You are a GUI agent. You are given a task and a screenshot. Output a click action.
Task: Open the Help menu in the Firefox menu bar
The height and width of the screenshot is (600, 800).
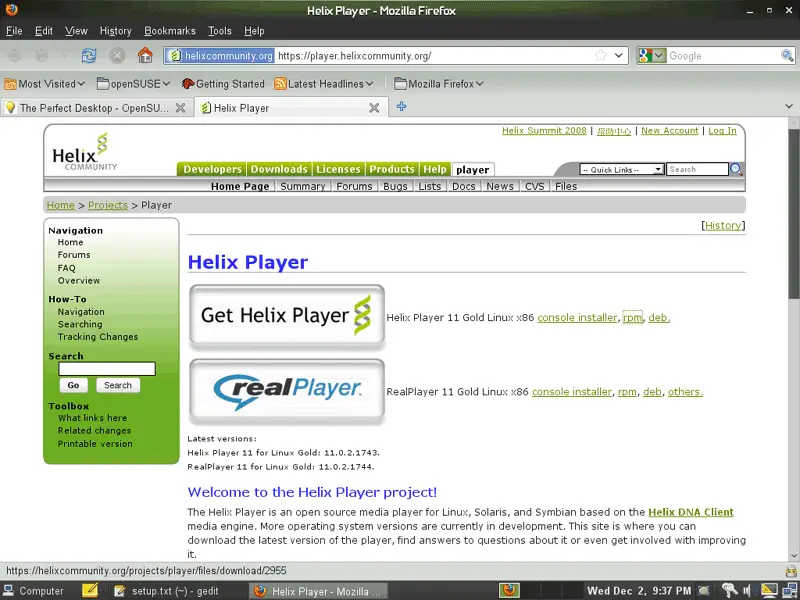pos(254,31)
